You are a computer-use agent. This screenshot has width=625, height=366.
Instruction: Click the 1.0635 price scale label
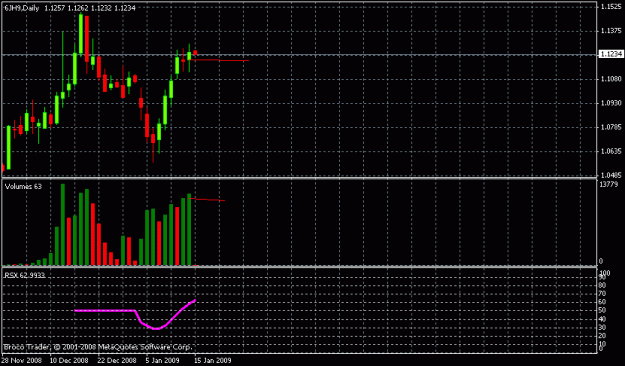tap(611, 151)
